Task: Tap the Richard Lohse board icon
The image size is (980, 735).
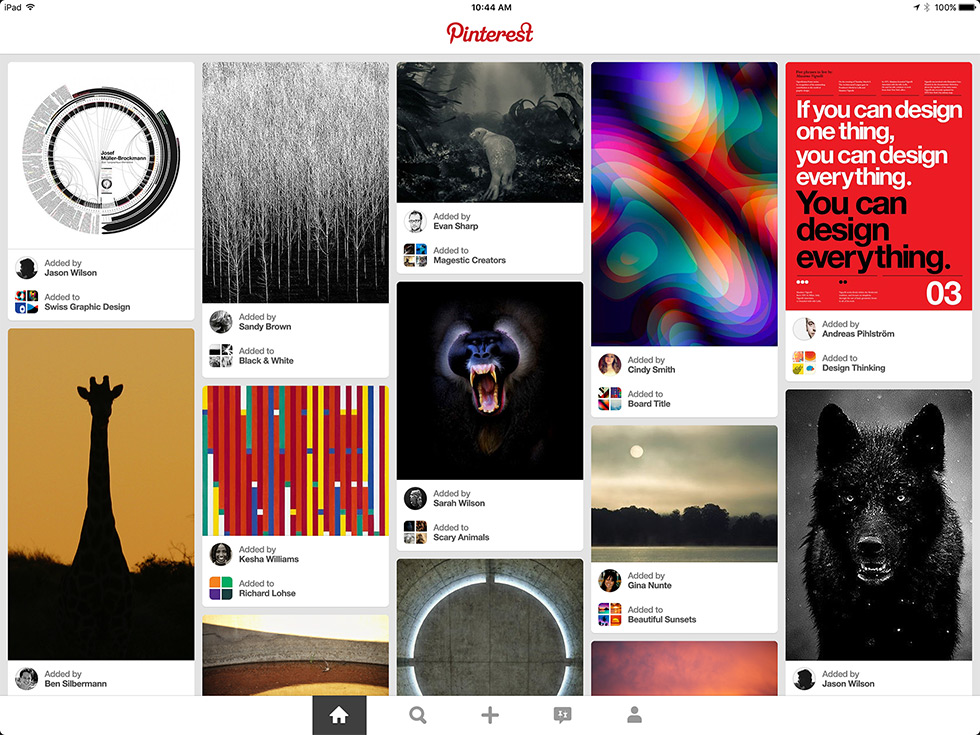Action: point(221,588)
